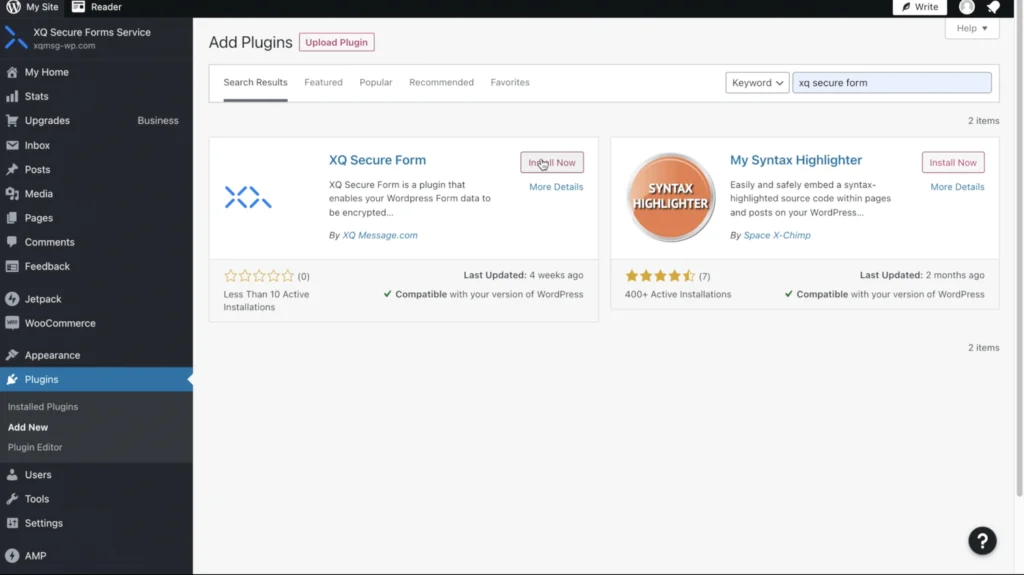Click the Upload Plugin button
This screenshot has height=575, width=1024.
click(336, 42)
